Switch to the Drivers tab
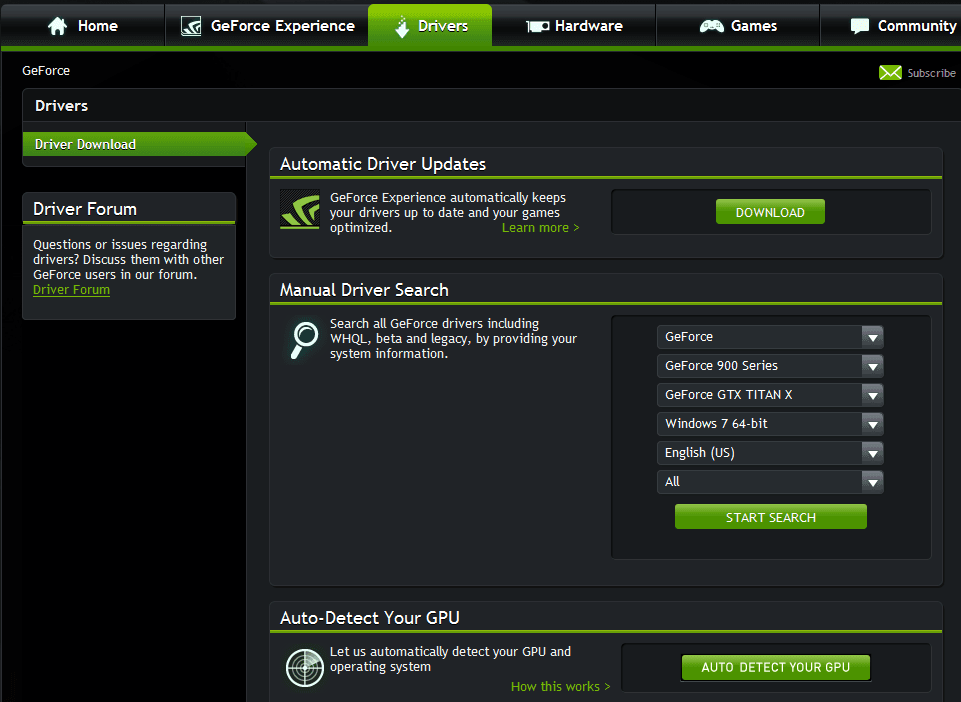Screen dimensions: 961x702 pyautogui.click(x=429, y=25)
